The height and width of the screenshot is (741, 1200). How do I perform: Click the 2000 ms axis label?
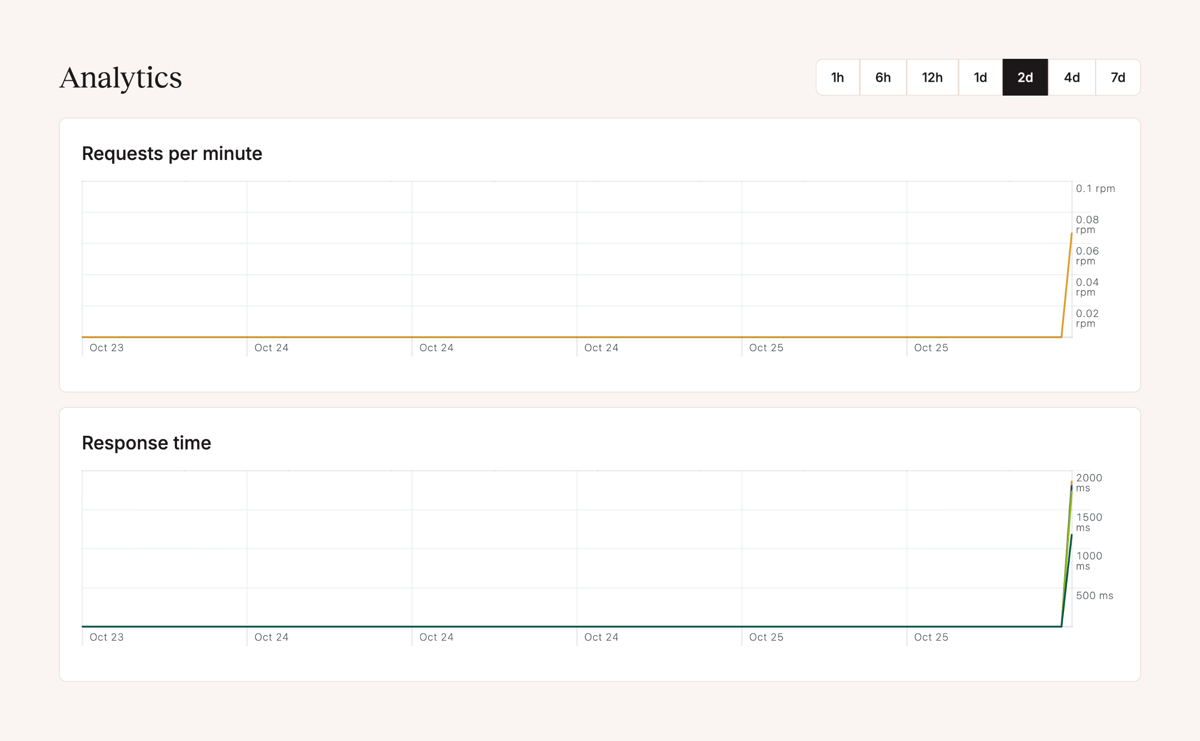tap(1088, 482)
